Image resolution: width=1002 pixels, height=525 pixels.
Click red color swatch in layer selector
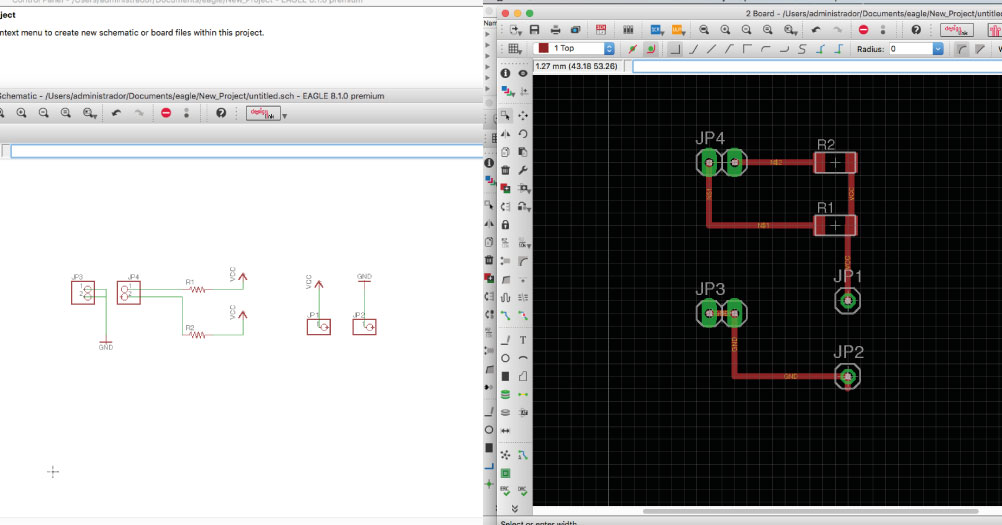point(544,49)
